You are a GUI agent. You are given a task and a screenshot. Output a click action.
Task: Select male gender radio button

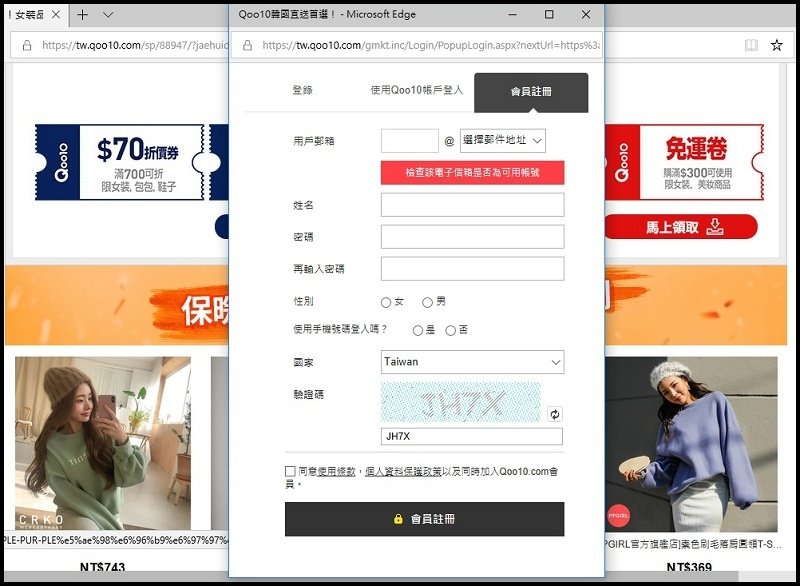[x=427, y=302]
